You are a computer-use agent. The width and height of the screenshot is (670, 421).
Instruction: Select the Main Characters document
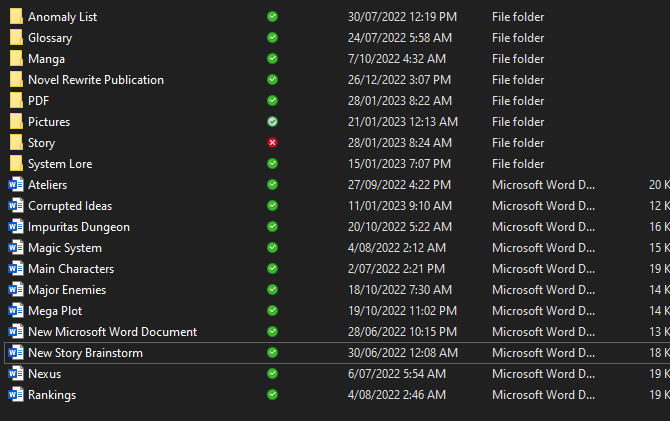(71, 269)
